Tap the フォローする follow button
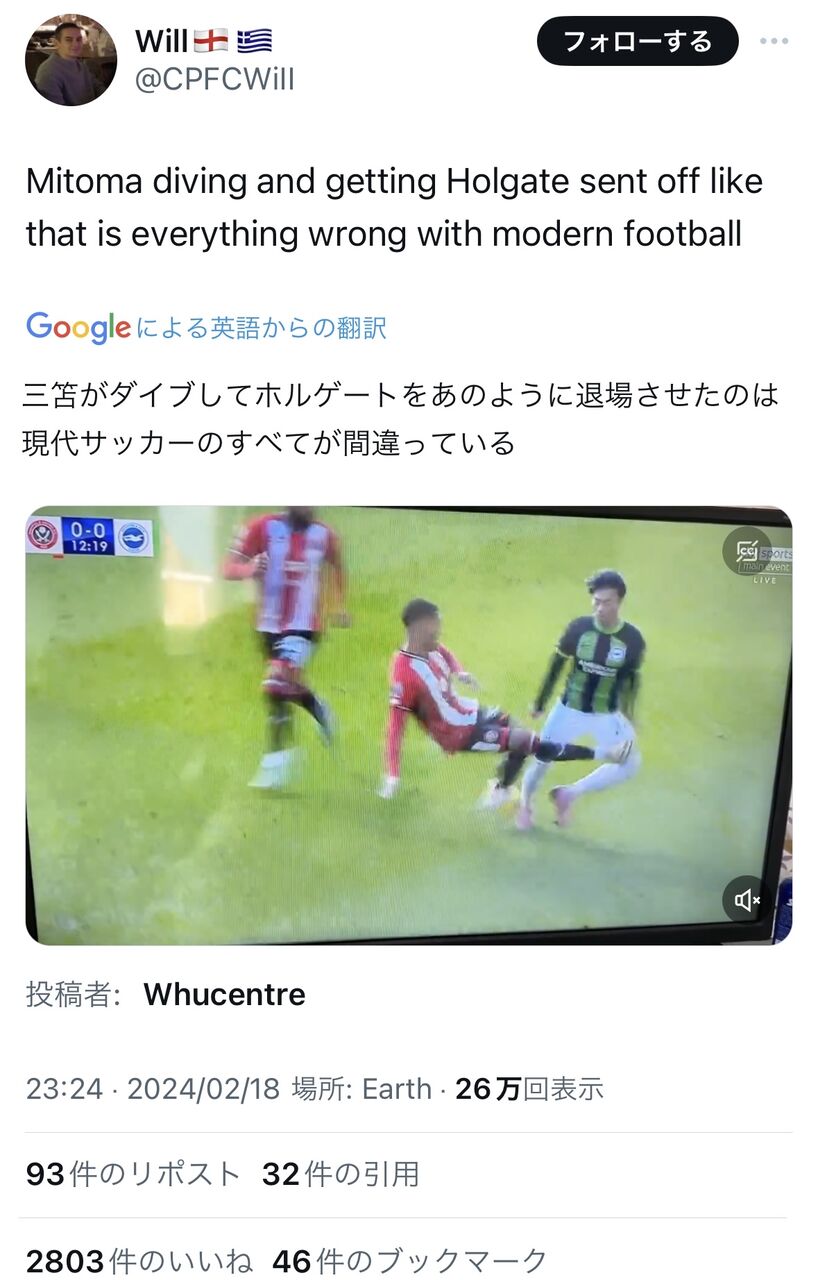The width and height of the screenshot is (818, 1280). (x=638, y=42)
